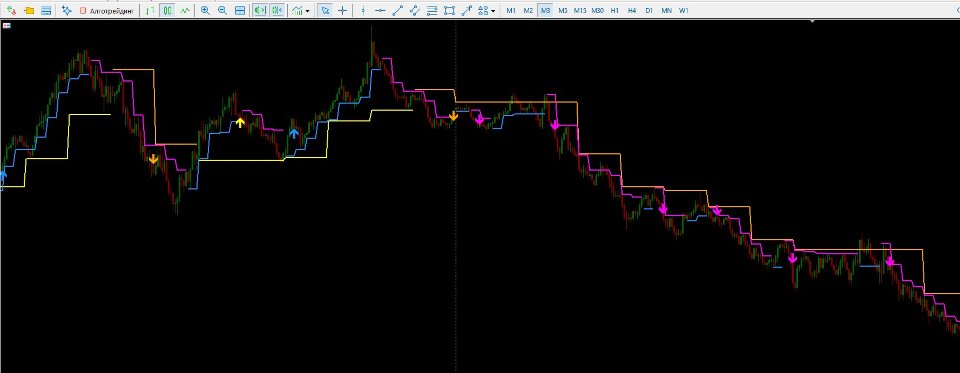The height and width of the screenshot is (373, 960).
Task: Toggle the Алготрейдинг button
Action: (107, 10)
